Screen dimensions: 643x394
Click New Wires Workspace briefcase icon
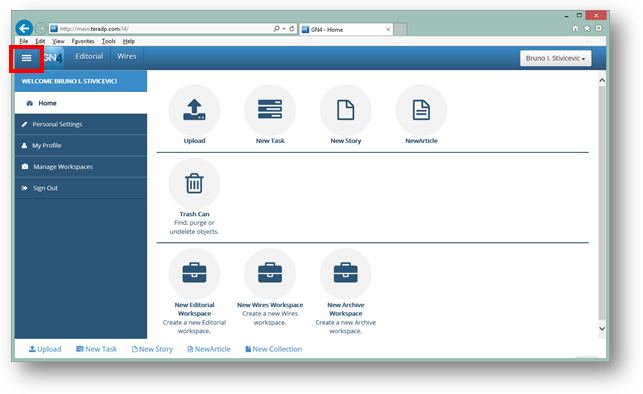pos(270,273)
